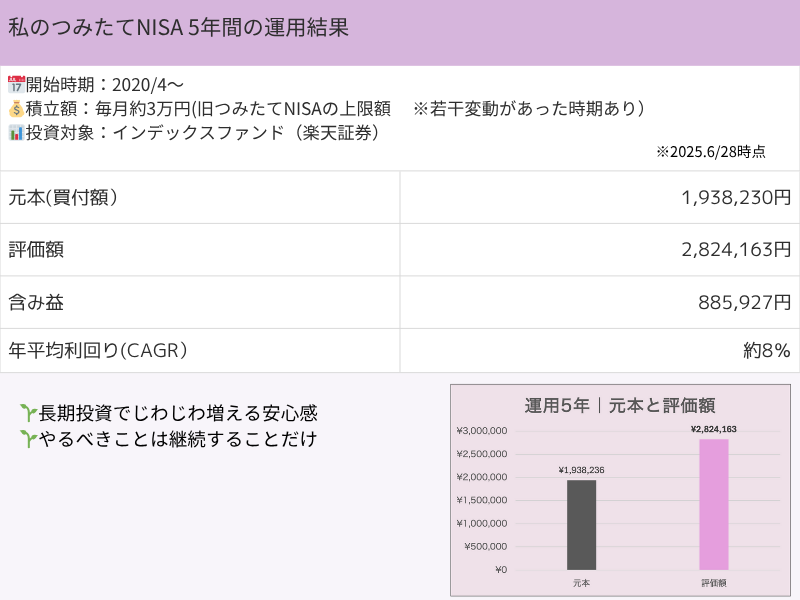Click the seedling icon beside 長期投資
The image size is (800, 600).
click(x=29, y=413)
